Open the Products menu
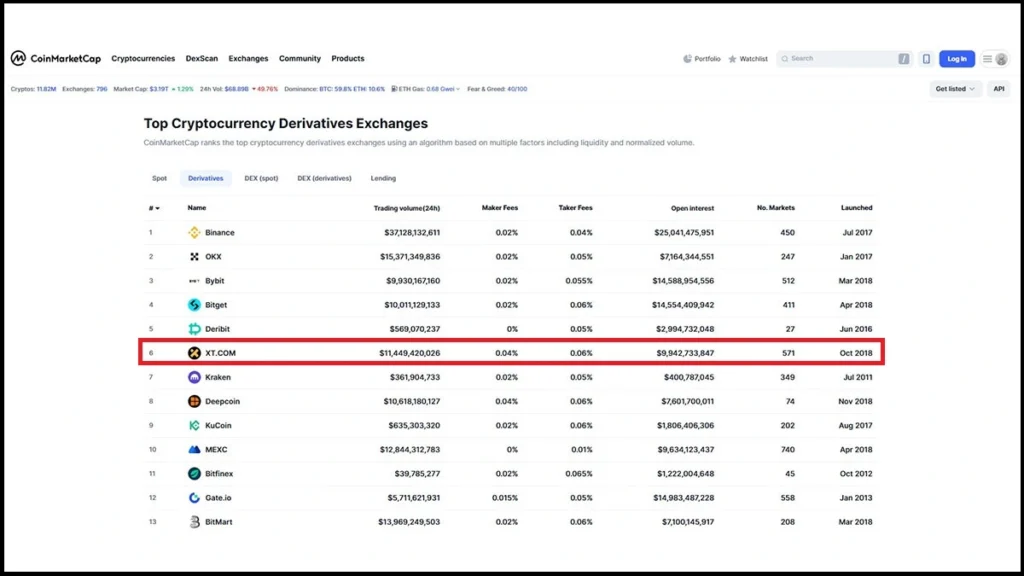The image size is (1024, 576). [x=347, y=59]
